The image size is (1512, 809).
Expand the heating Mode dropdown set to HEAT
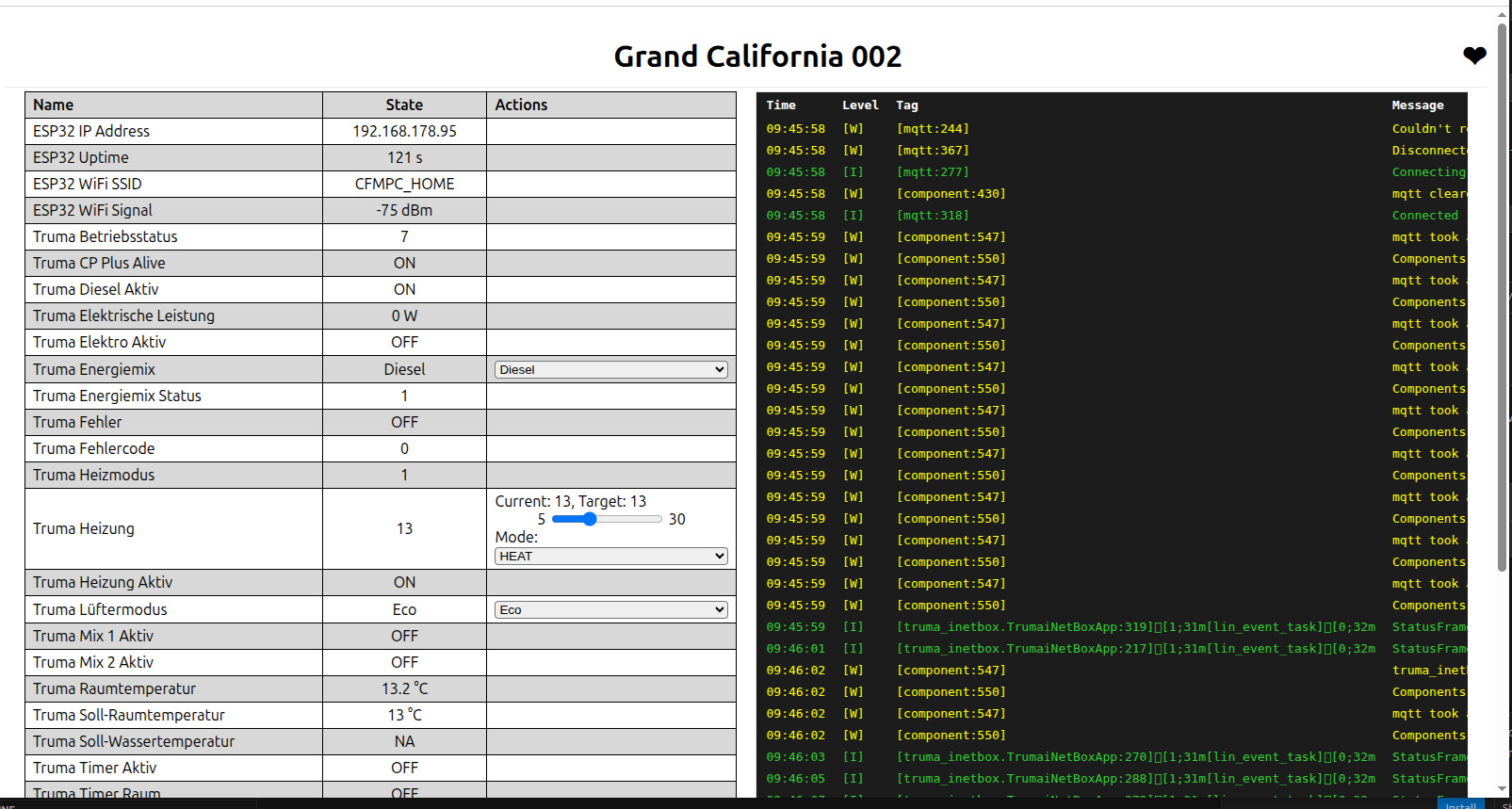(610, 557)
